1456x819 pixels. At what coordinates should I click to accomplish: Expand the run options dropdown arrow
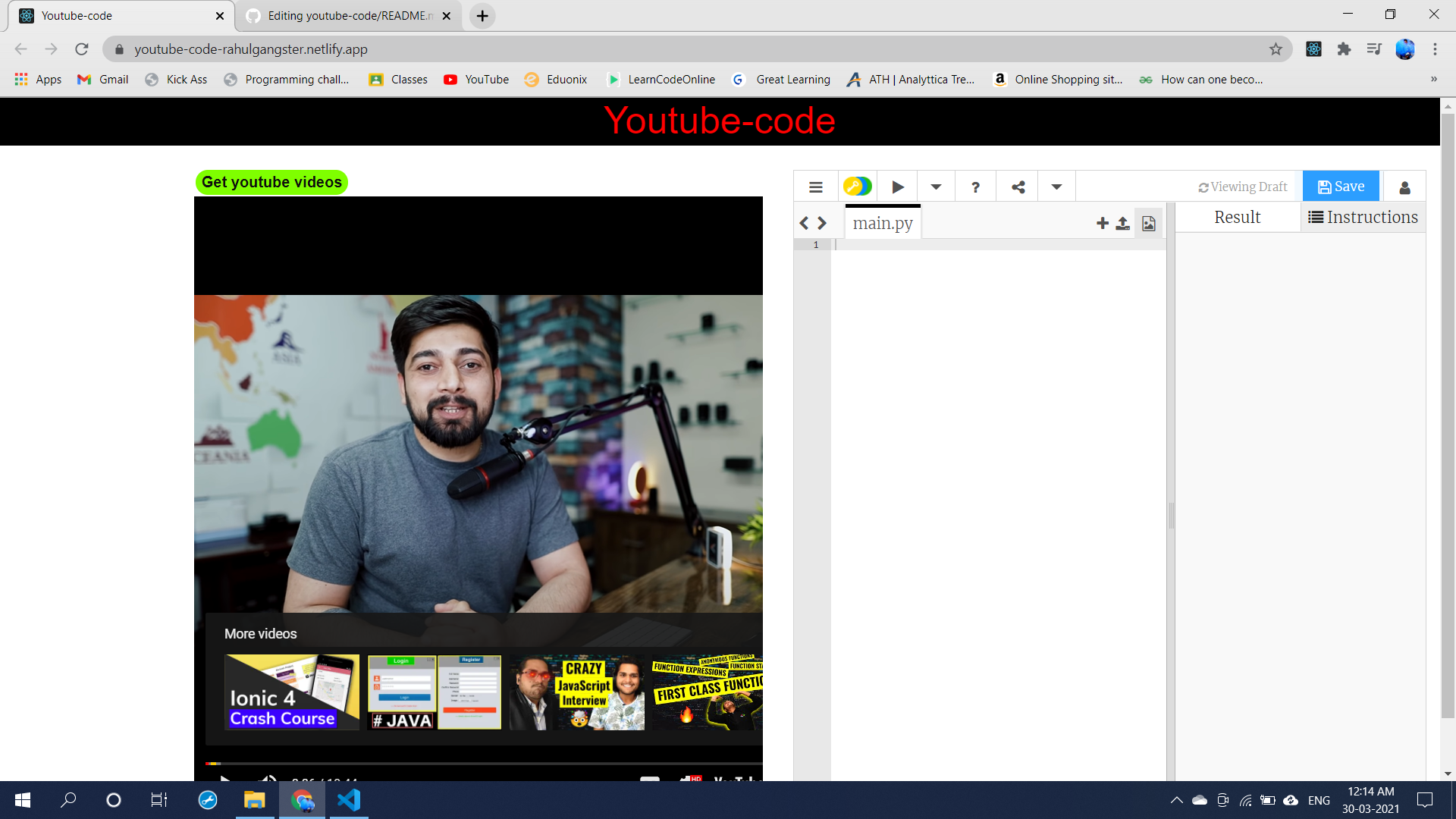(936, 187)
